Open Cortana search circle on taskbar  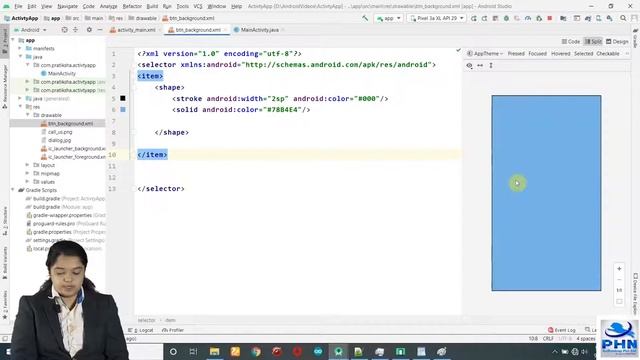173,351
